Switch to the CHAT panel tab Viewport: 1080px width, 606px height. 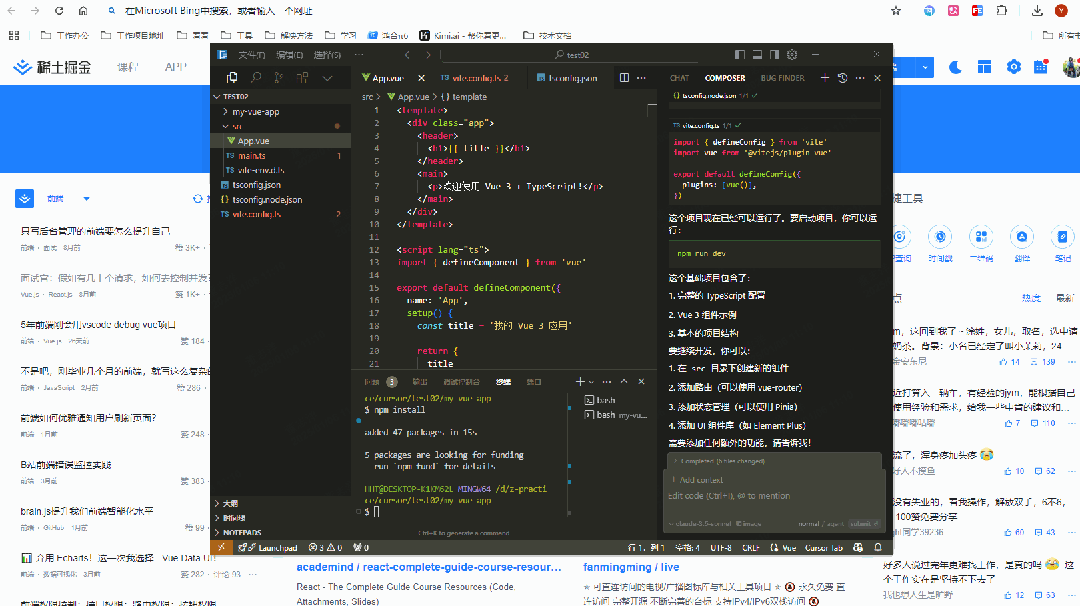click(679, 78)
